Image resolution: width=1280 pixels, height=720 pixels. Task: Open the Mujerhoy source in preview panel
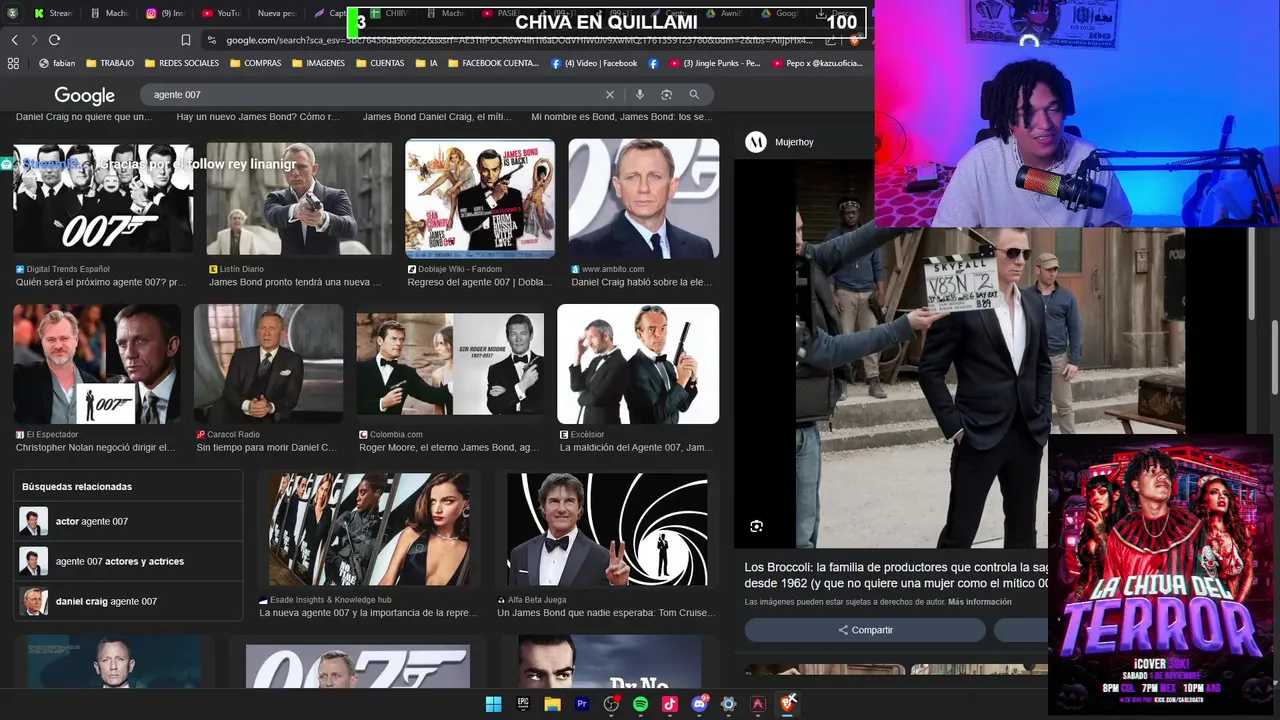(x=780, y=142)
